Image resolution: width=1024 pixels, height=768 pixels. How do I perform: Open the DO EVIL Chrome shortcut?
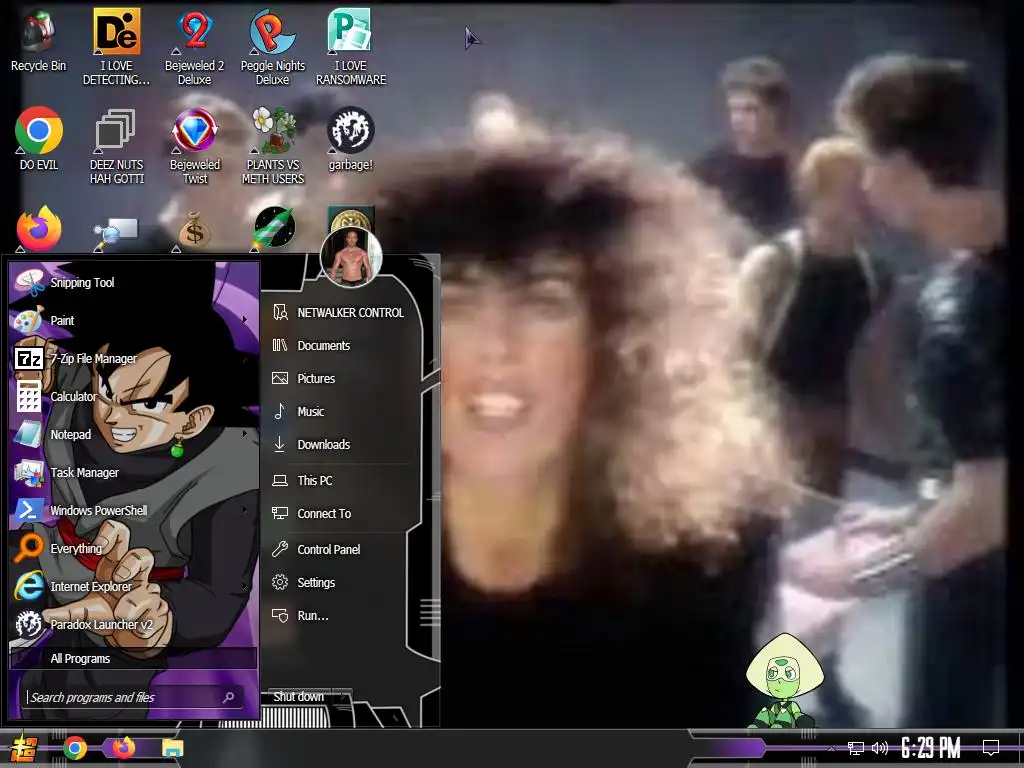[x=39, y=138]
